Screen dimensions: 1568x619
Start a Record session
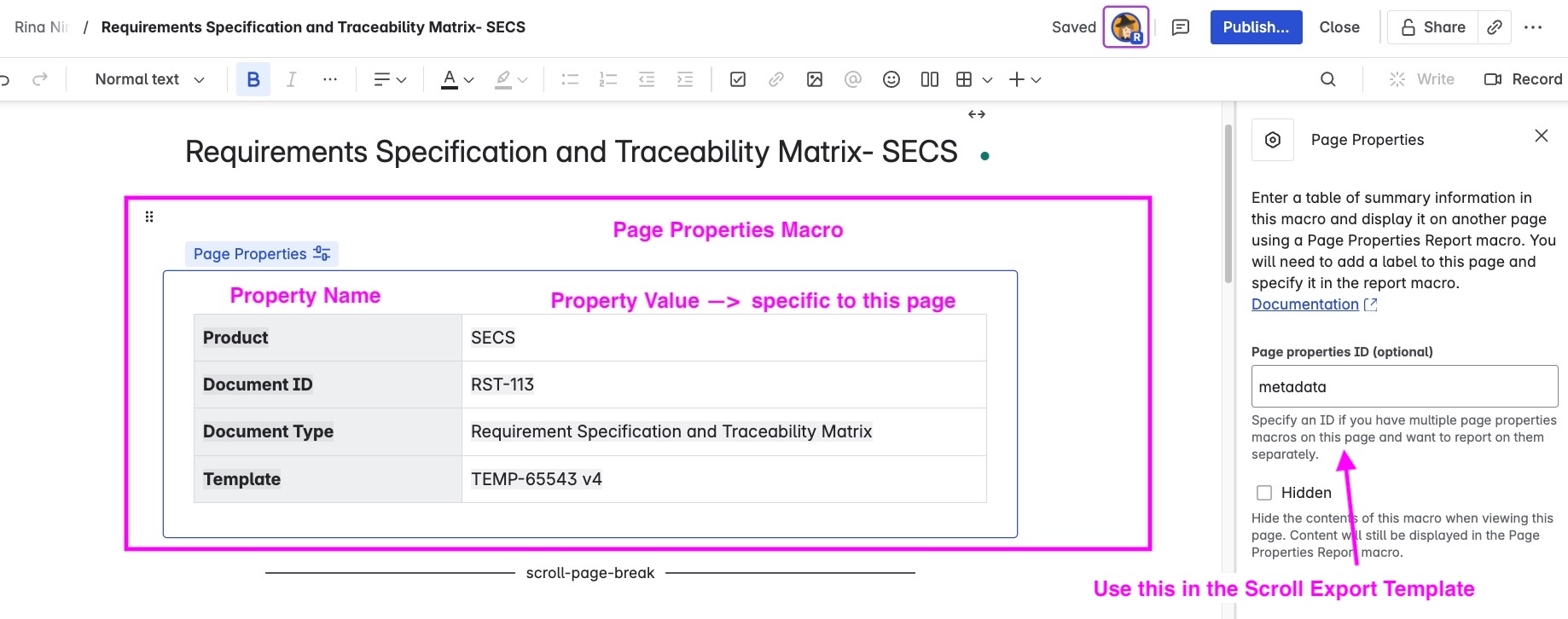click(x=1524, y=79)
